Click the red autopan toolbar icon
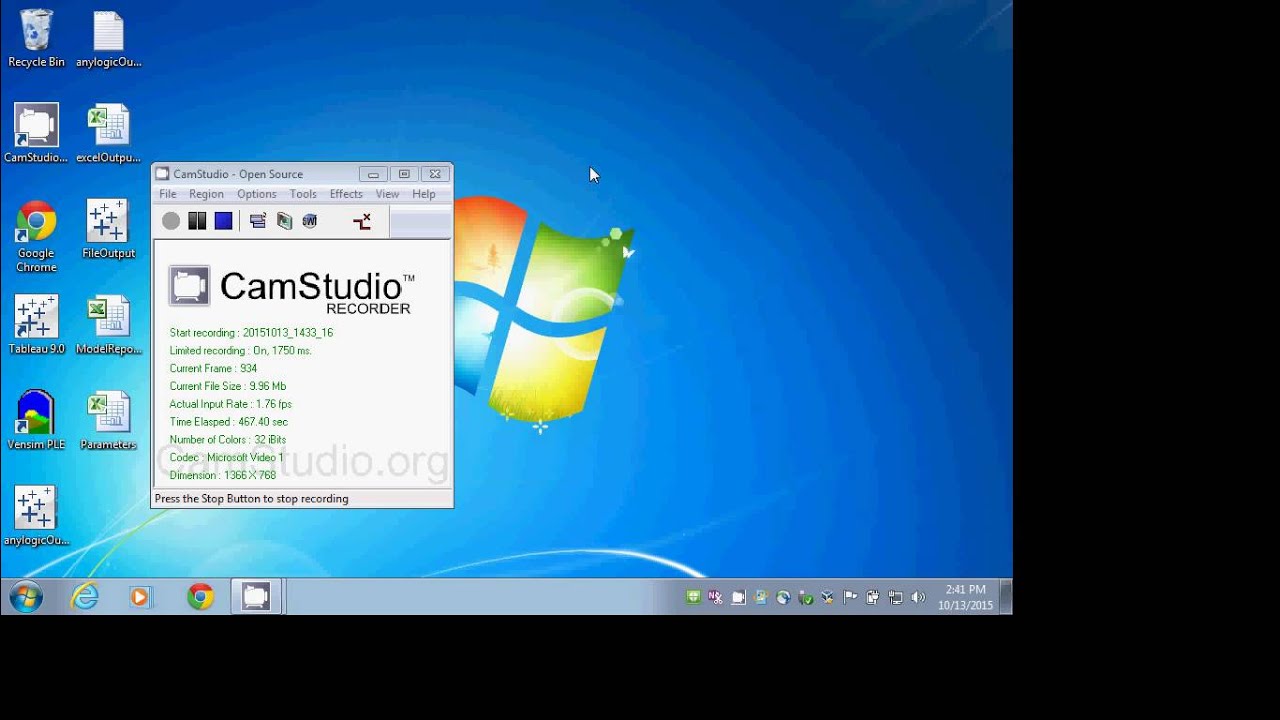This screenshot has width=1280, height=720. click(x=362, y=221)
